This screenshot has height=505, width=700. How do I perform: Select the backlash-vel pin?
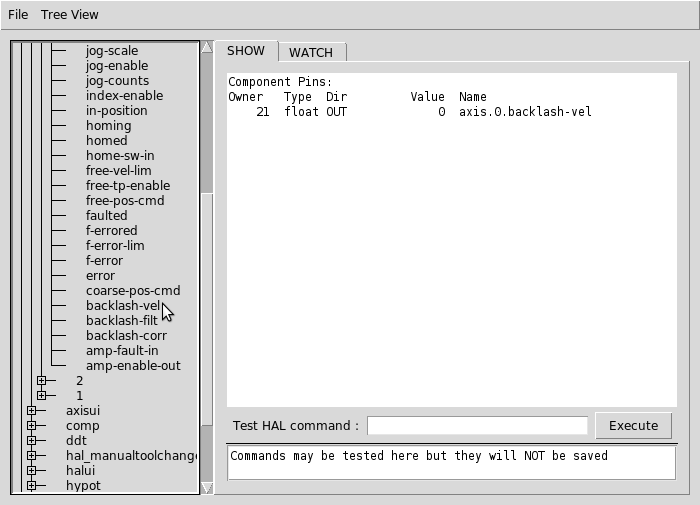(123, 306)
